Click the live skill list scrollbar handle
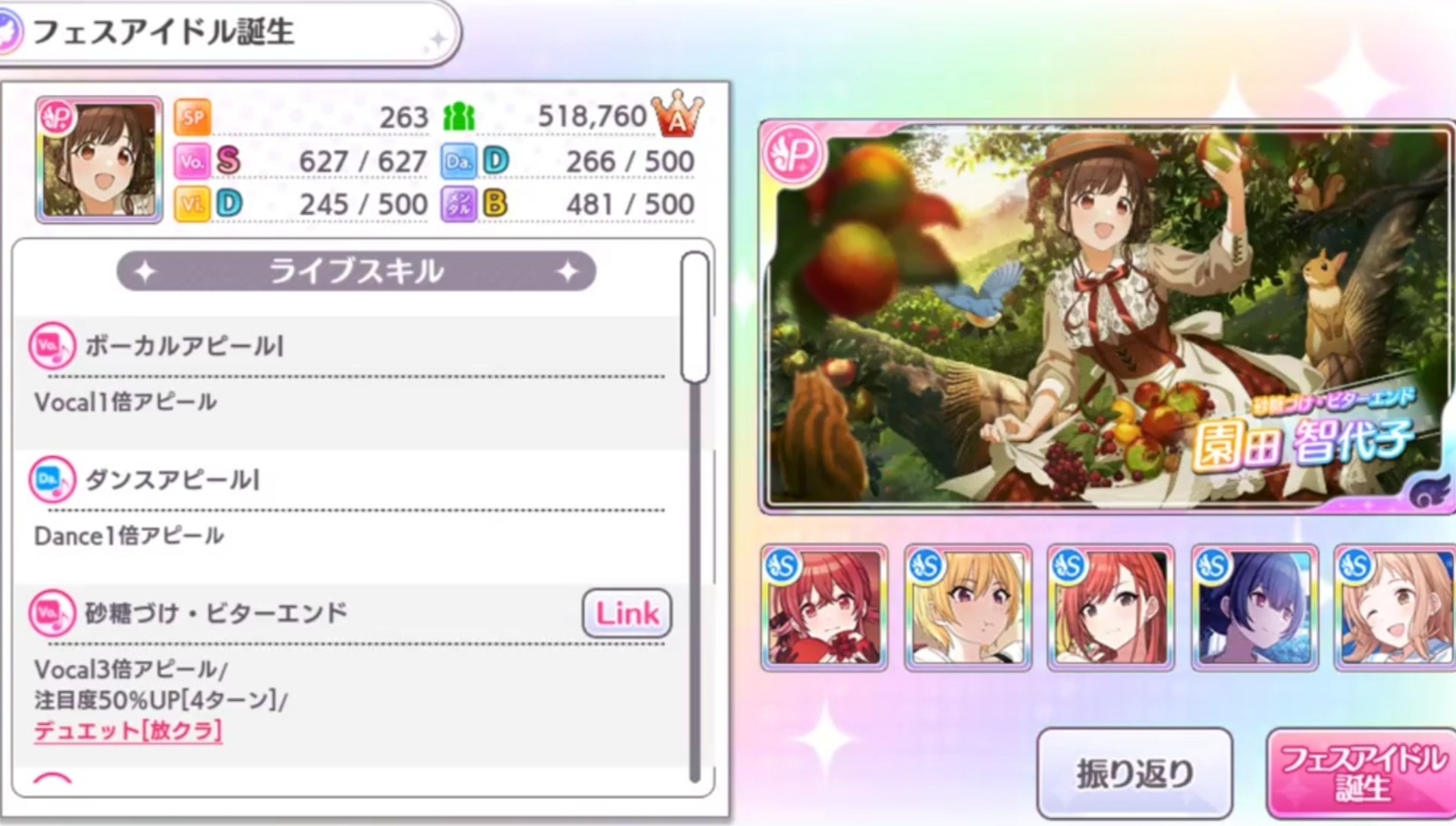Image resolution: width=1456 pixels, height=826 pixels. [x=695, y=317]
